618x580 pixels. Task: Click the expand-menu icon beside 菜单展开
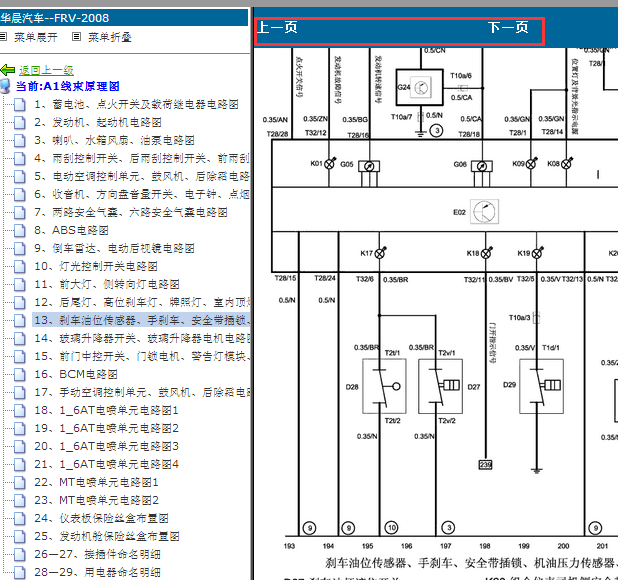(x=3, y=37)
